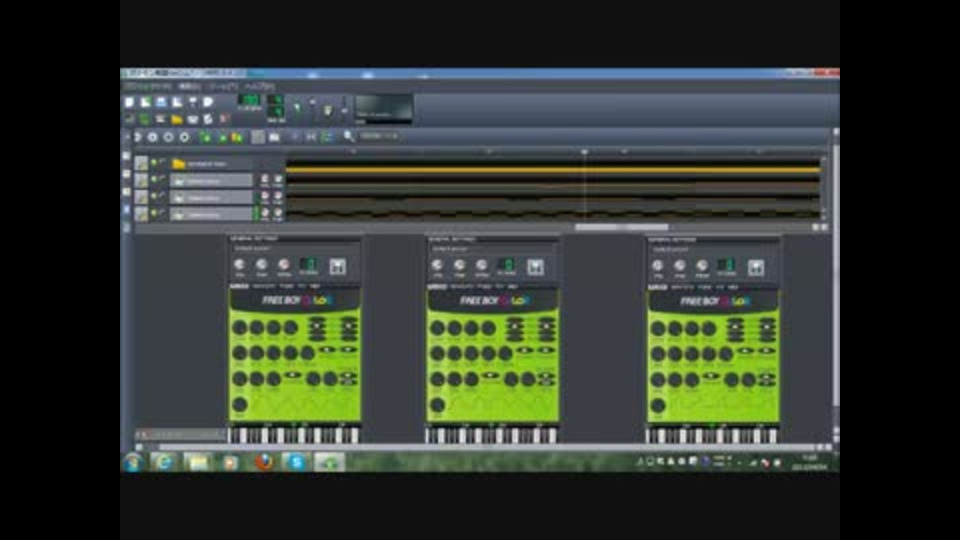This screenshot has height=540, width=960.
Task: Show the Piano Roll window
Action: pyautogui.click(x=162, y=118)
